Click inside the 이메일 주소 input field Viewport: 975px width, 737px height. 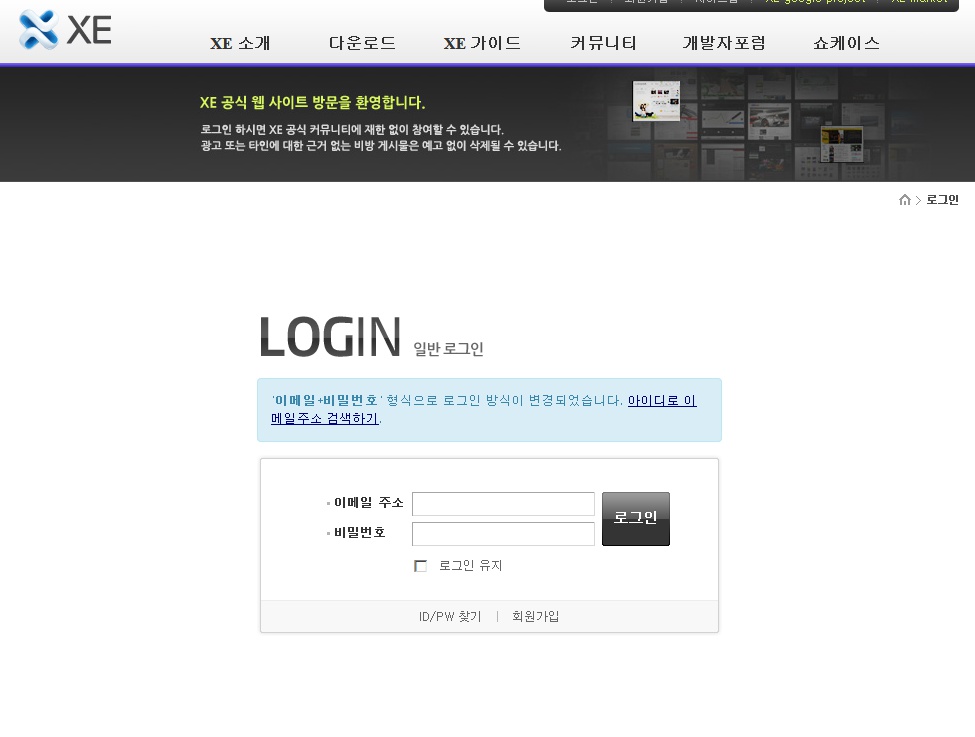(x=503, y=504)
